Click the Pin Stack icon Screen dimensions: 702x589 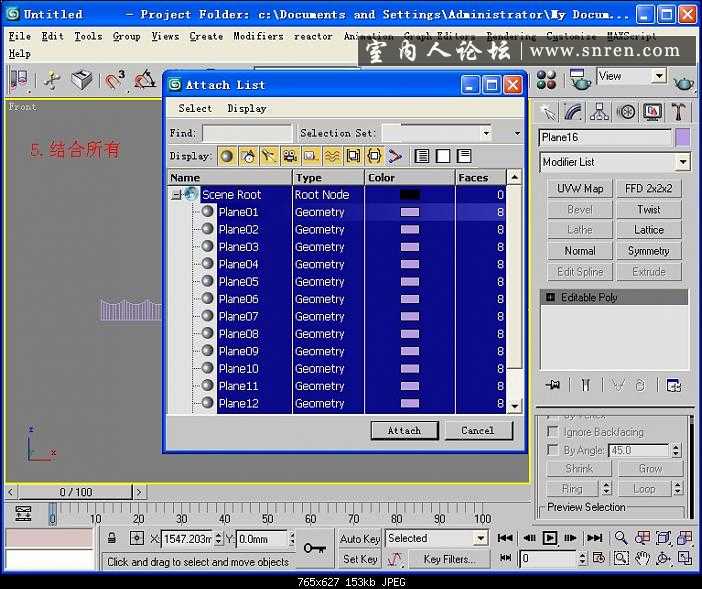(x=553, y=384)
